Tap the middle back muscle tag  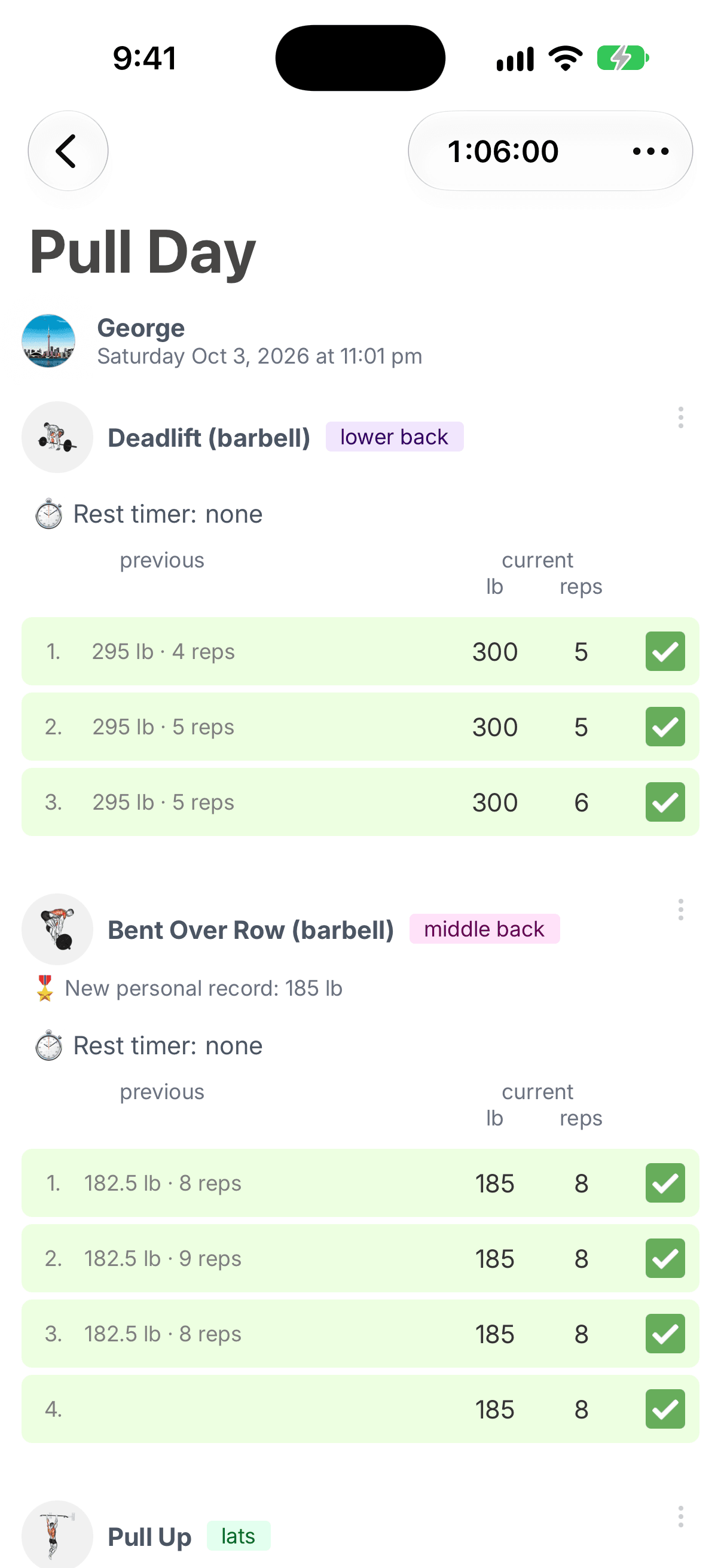pyautogui.click(x=484, y=929)
